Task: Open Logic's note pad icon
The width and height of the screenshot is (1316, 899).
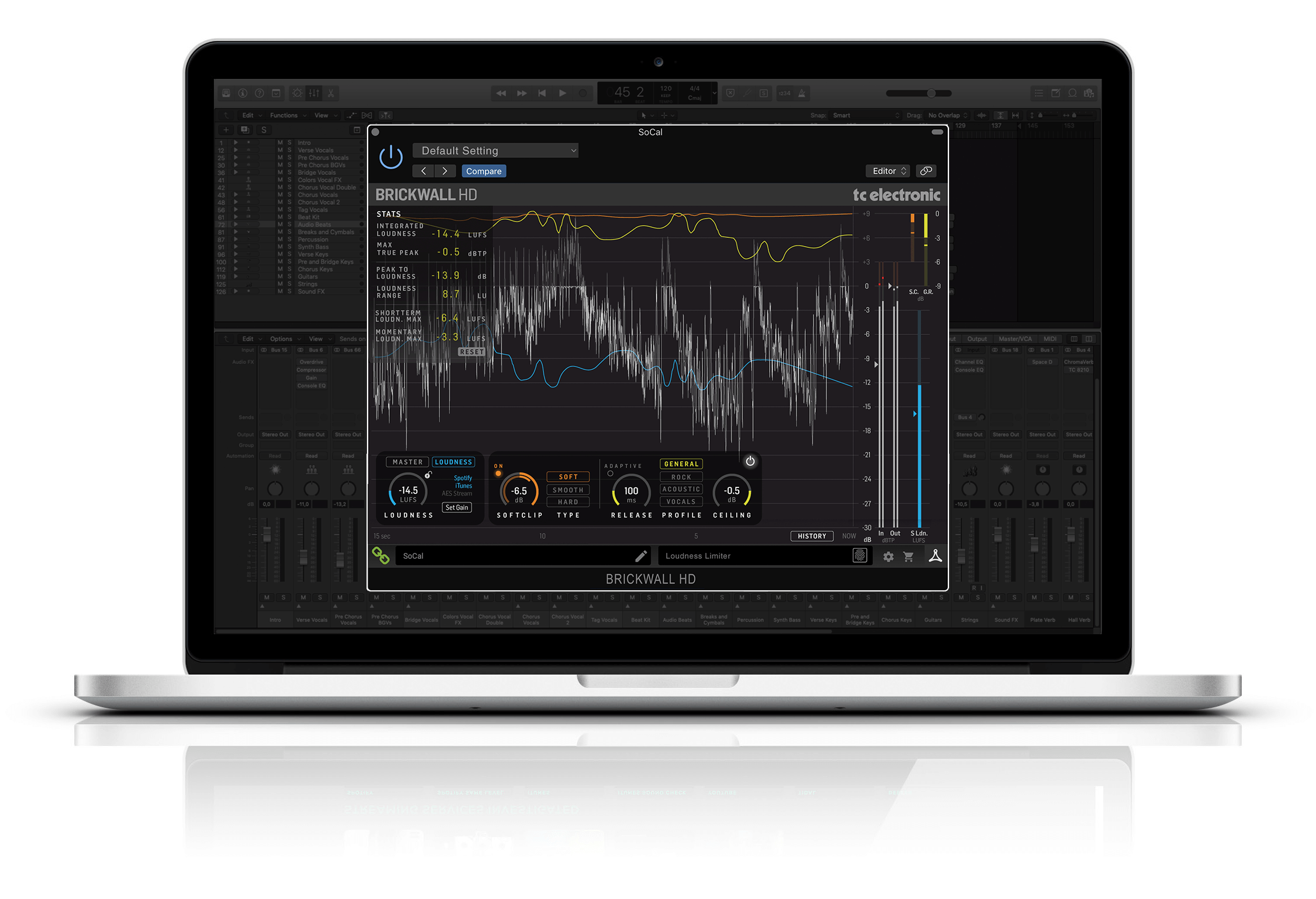Action: [x=1055, y=93]
